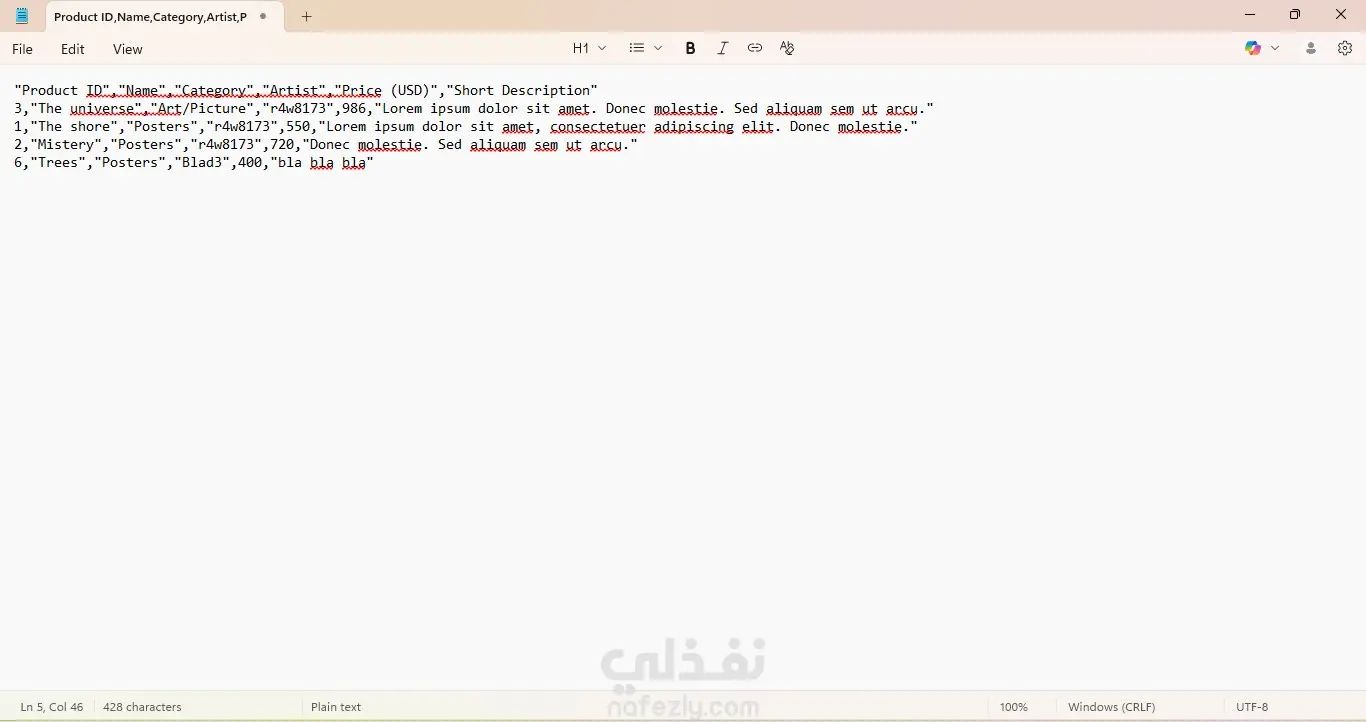This screenshot has width=1366, height=722.
Task: Click "Price (USD)" in the header row
Action: coord(386,91)
